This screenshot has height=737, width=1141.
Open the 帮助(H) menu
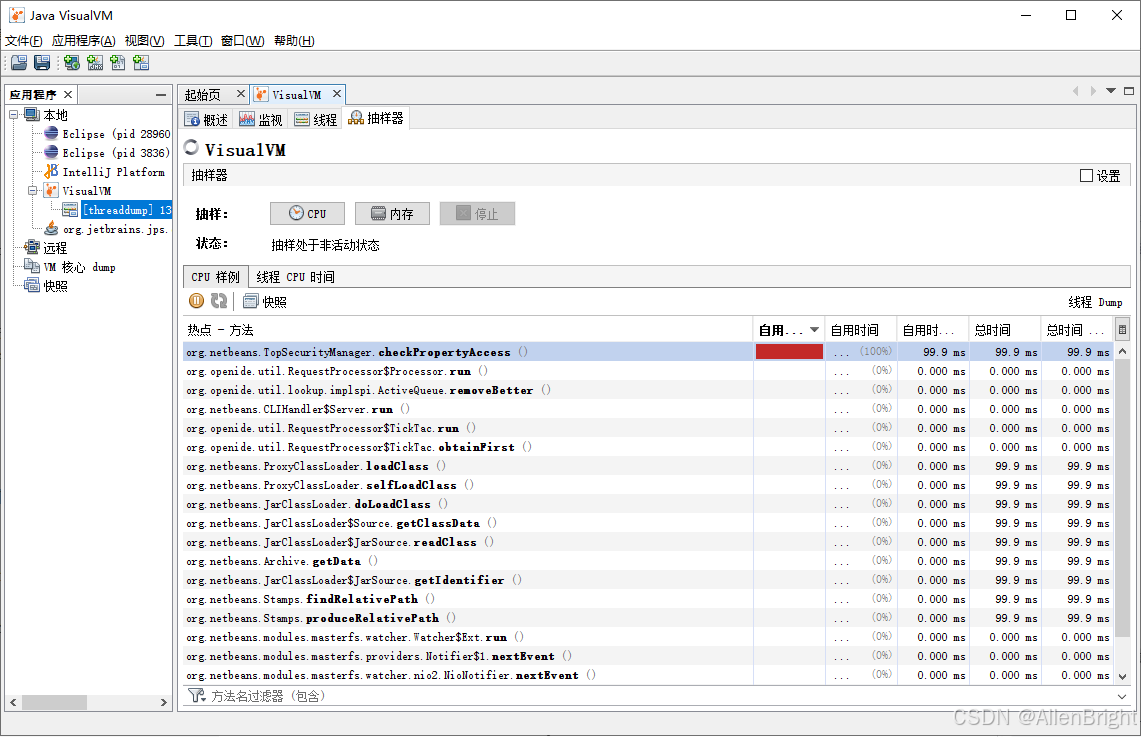[294, 41]
